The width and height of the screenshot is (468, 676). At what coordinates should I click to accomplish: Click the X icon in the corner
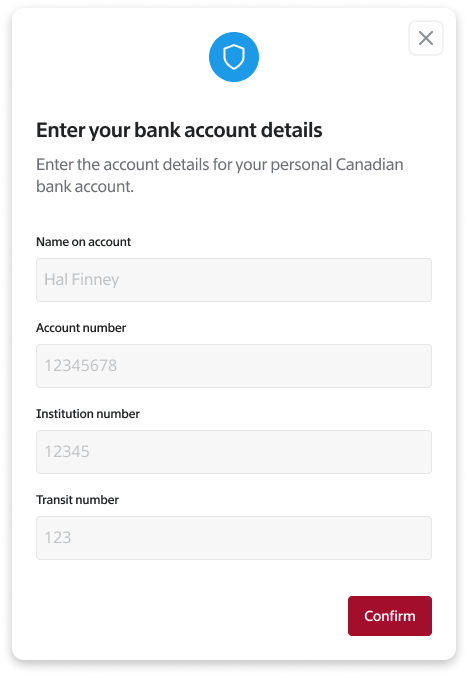[426, 38]
